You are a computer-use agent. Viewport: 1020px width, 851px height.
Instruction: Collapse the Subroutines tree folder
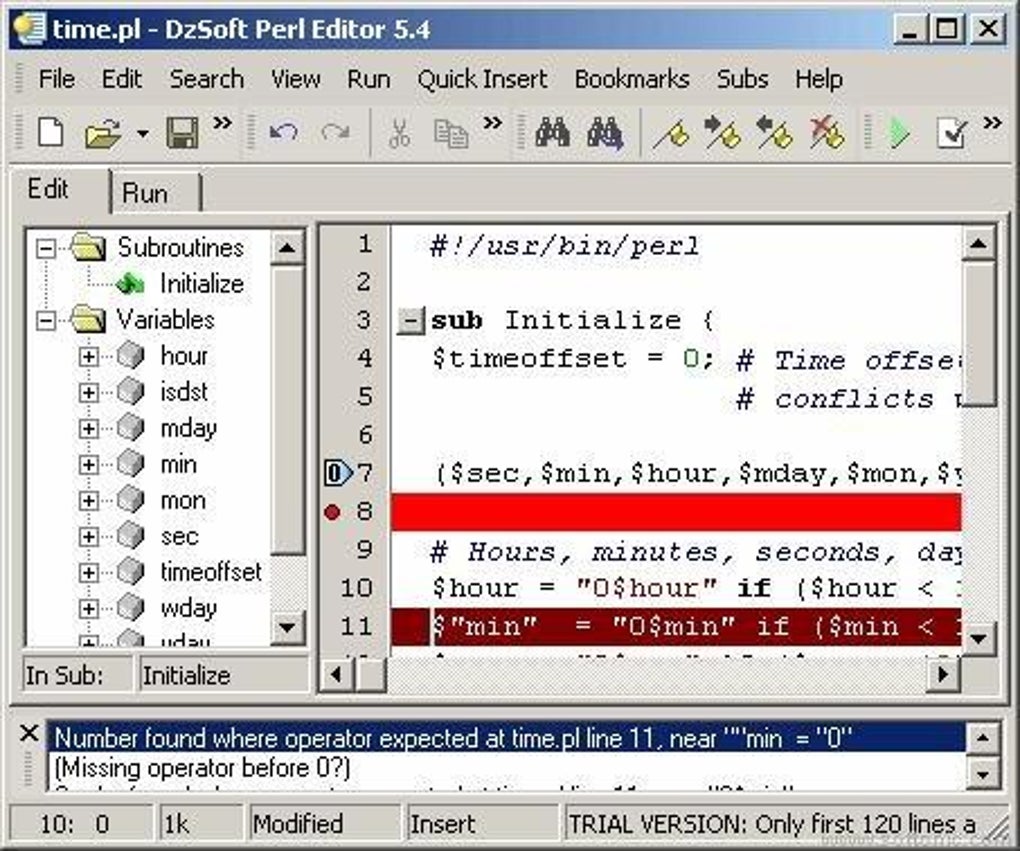45,248
